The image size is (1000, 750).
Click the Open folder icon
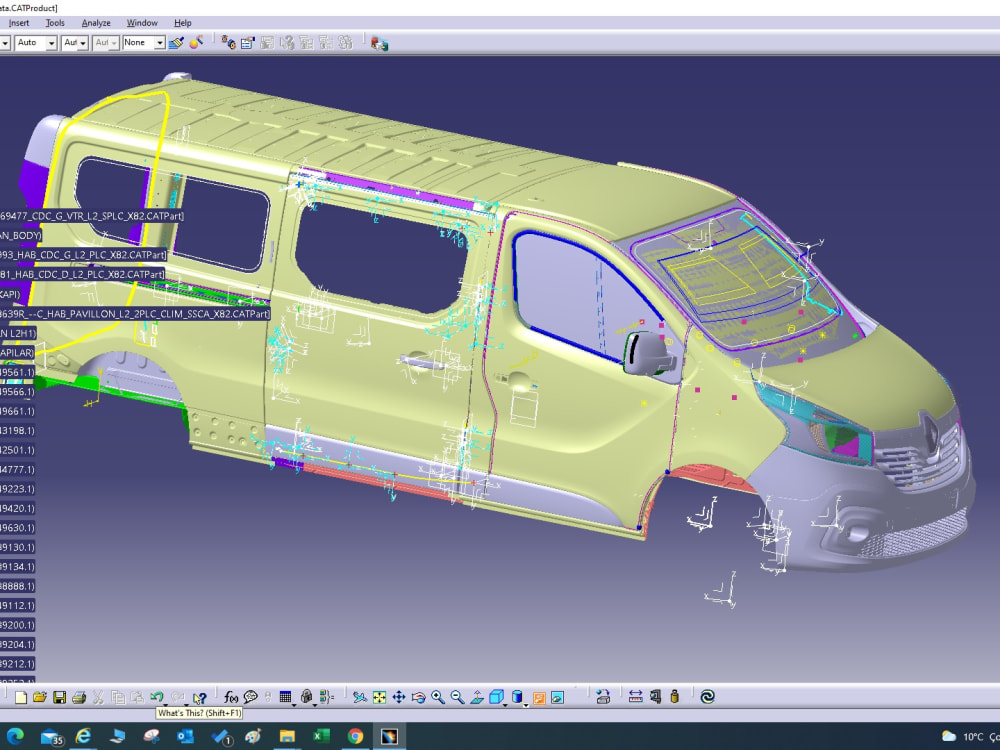(x=40, y=697)
